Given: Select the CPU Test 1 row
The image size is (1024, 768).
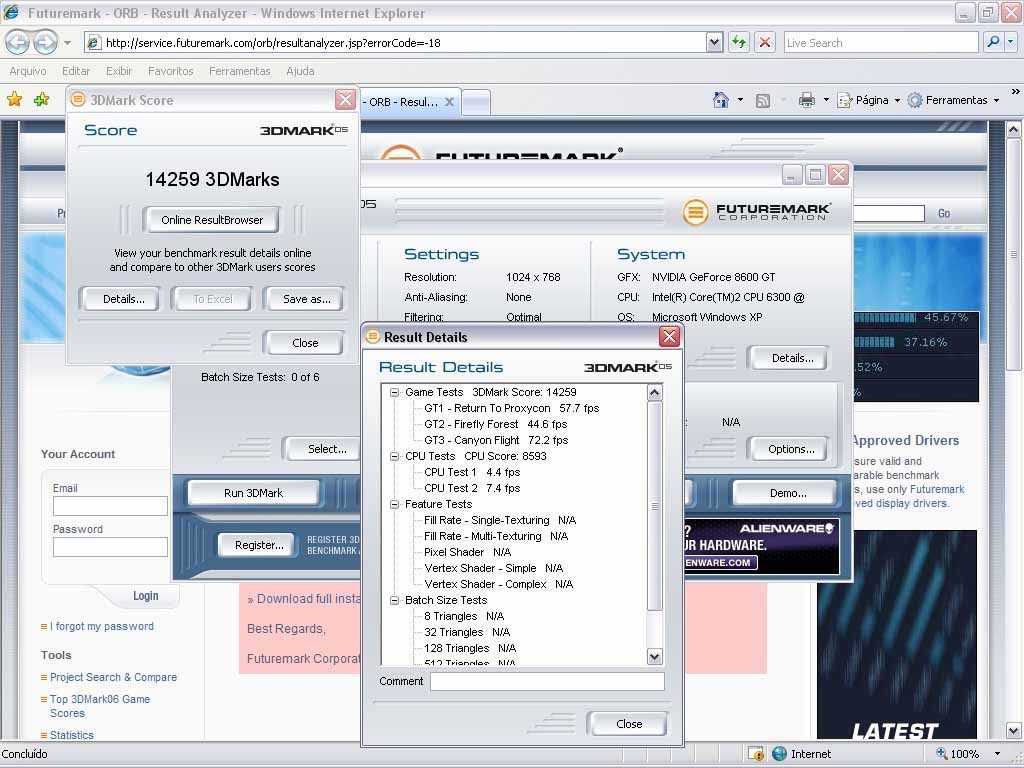Looking at the screenshot, I should point(472,472).
